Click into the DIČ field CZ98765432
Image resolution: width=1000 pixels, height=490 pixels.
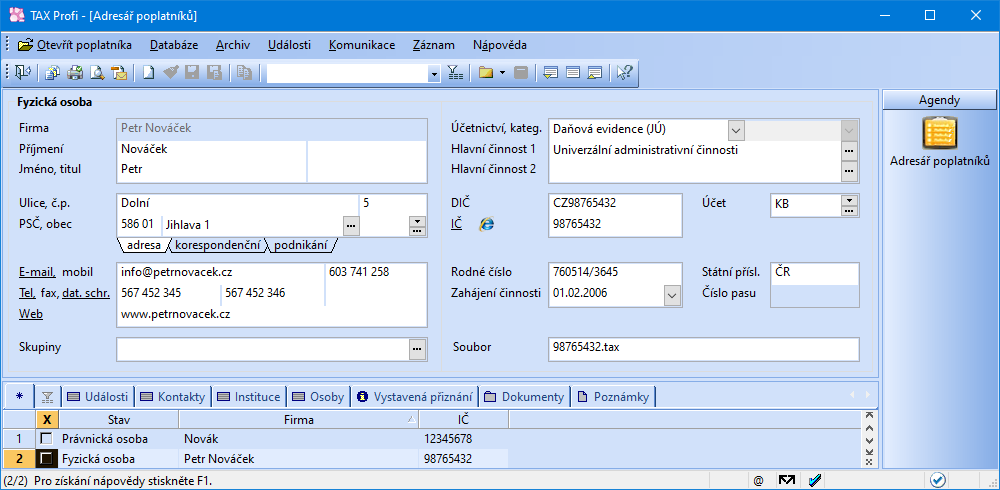tap(615, 203)
